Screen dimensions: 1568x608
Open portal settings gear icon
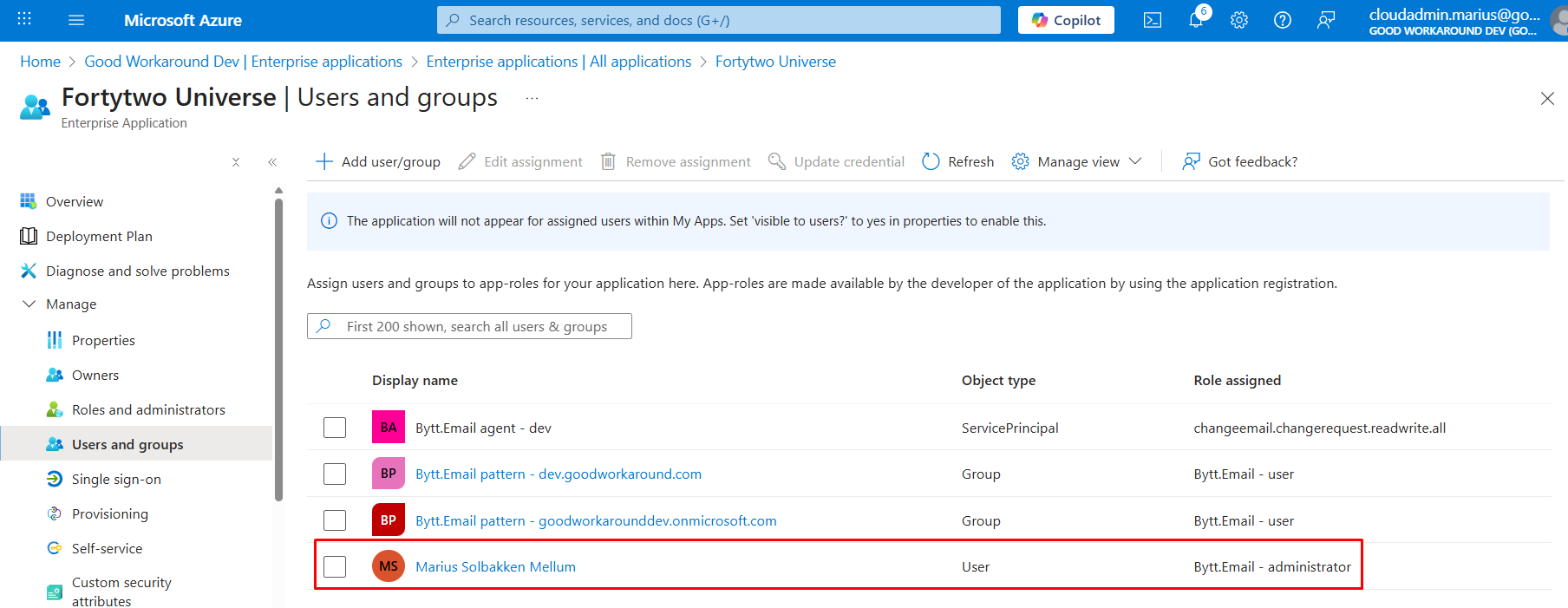pos(1239,20)
